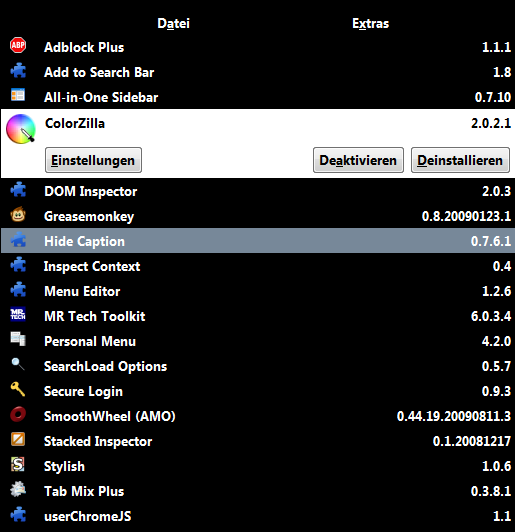
Task: Select the Stylish entry name
Action: (x=64, y=467)
